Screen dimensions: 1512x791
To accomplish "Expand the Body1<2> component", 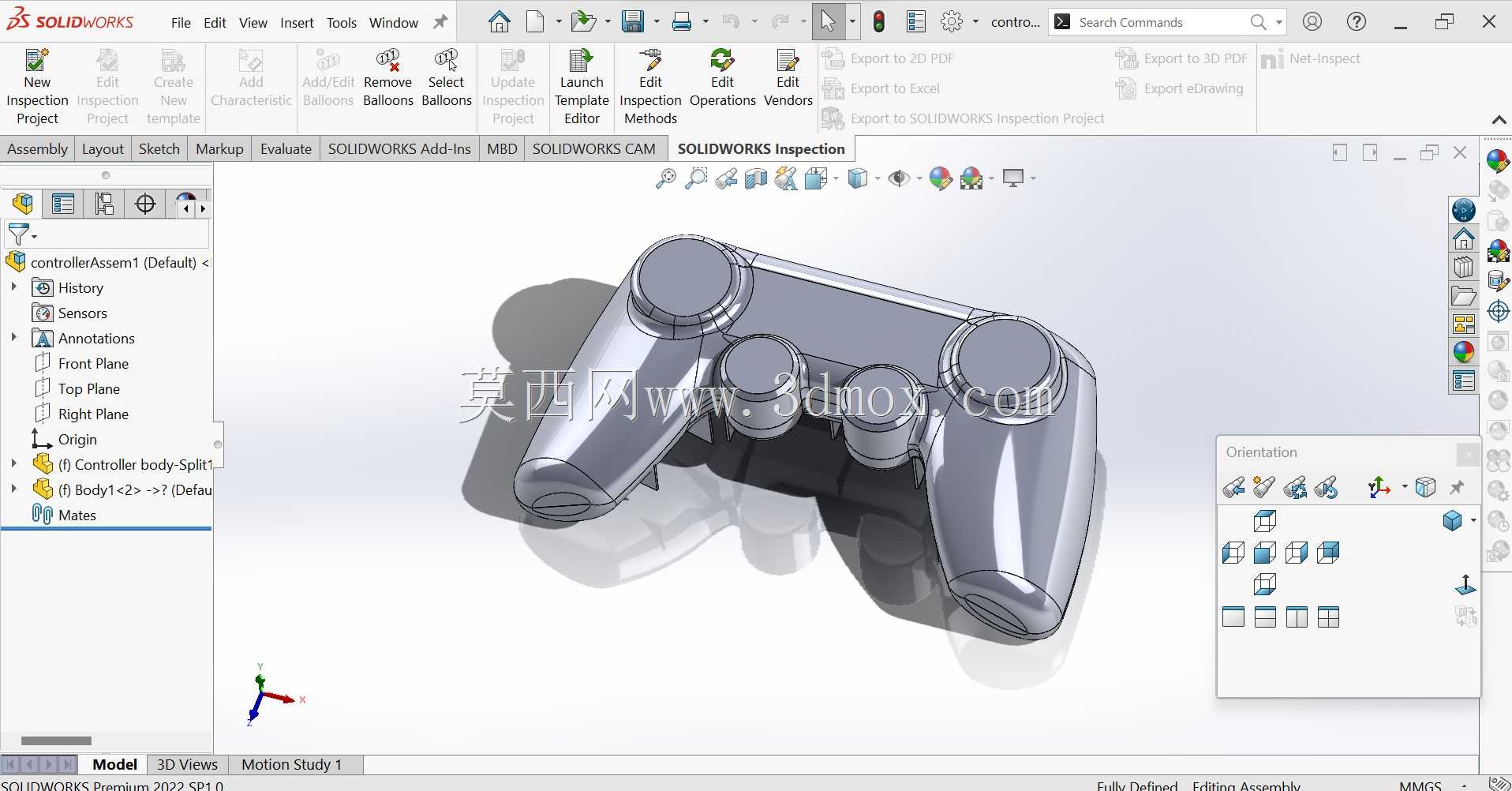I will tap(13, 489).
